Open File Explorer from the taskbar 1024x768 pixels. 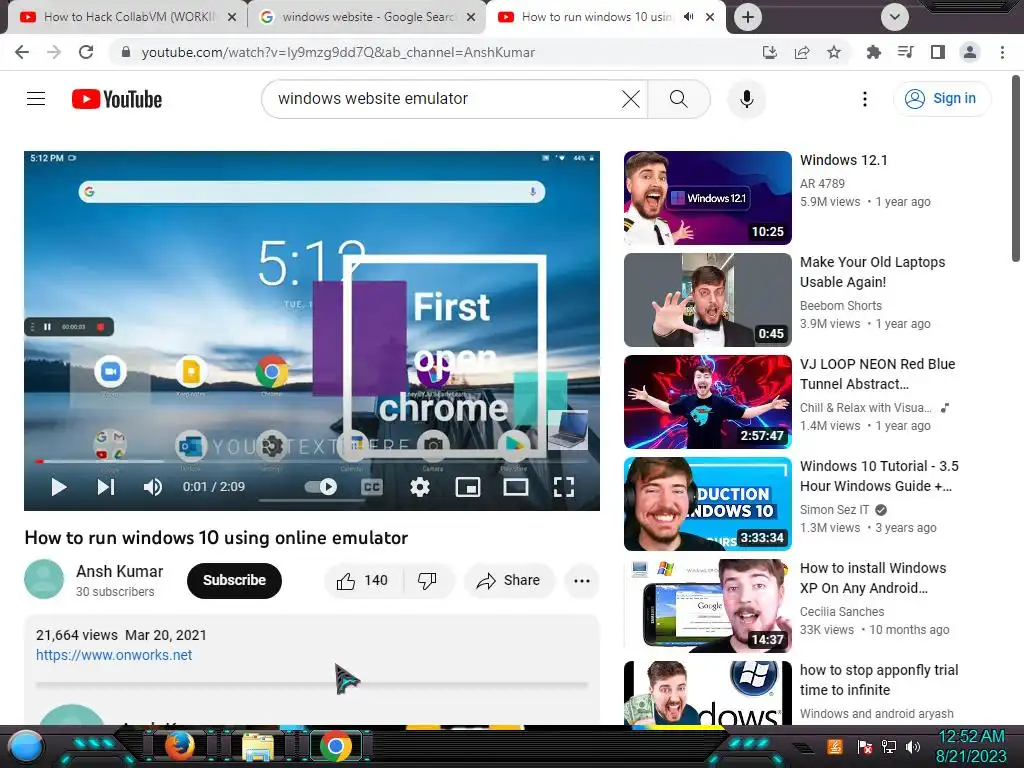(258, 746)
